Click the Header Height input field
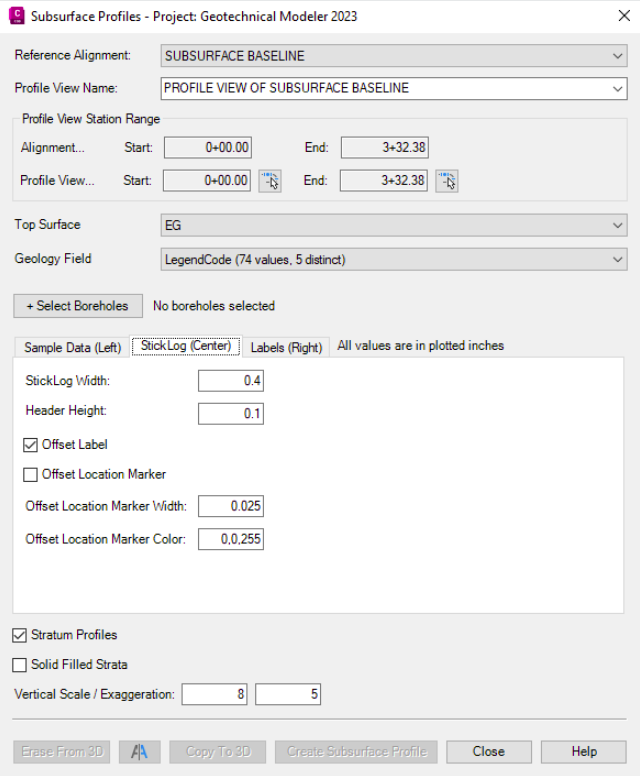 231,414
